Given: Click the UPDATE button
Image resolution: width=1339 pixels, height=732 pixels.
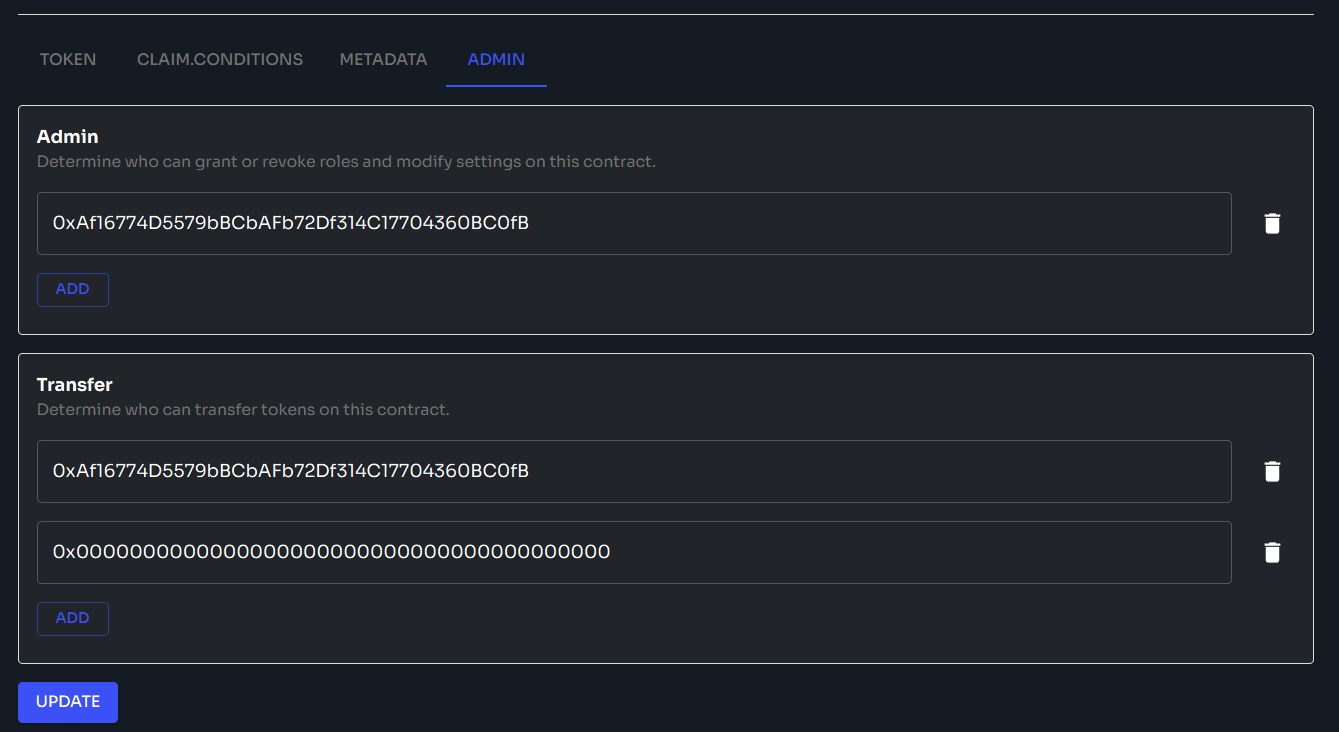Looking at the screenshot, I should click(x=68, y=702).
